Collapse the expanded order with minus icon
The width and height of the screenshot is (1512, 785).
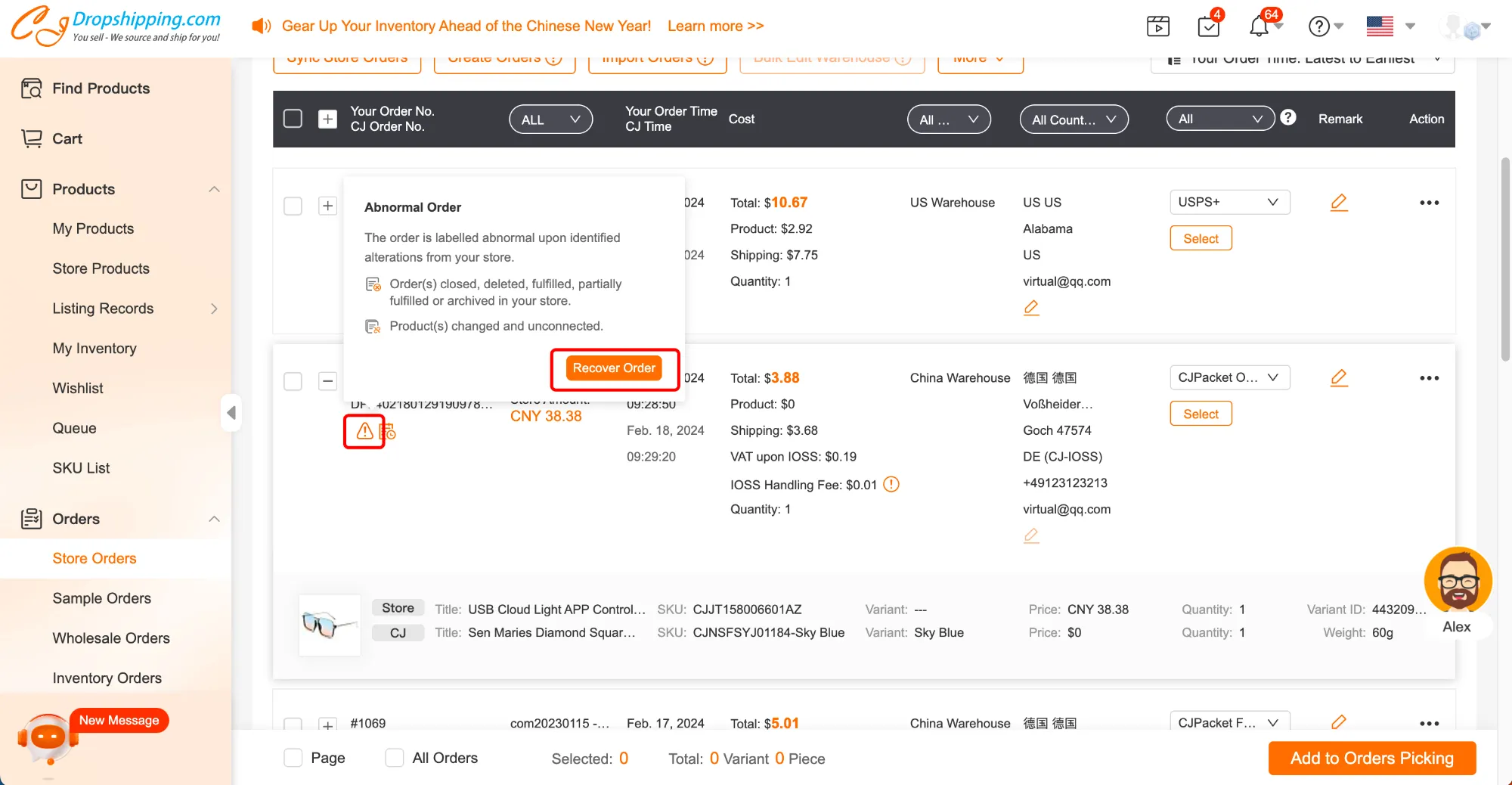coord(327,381)
